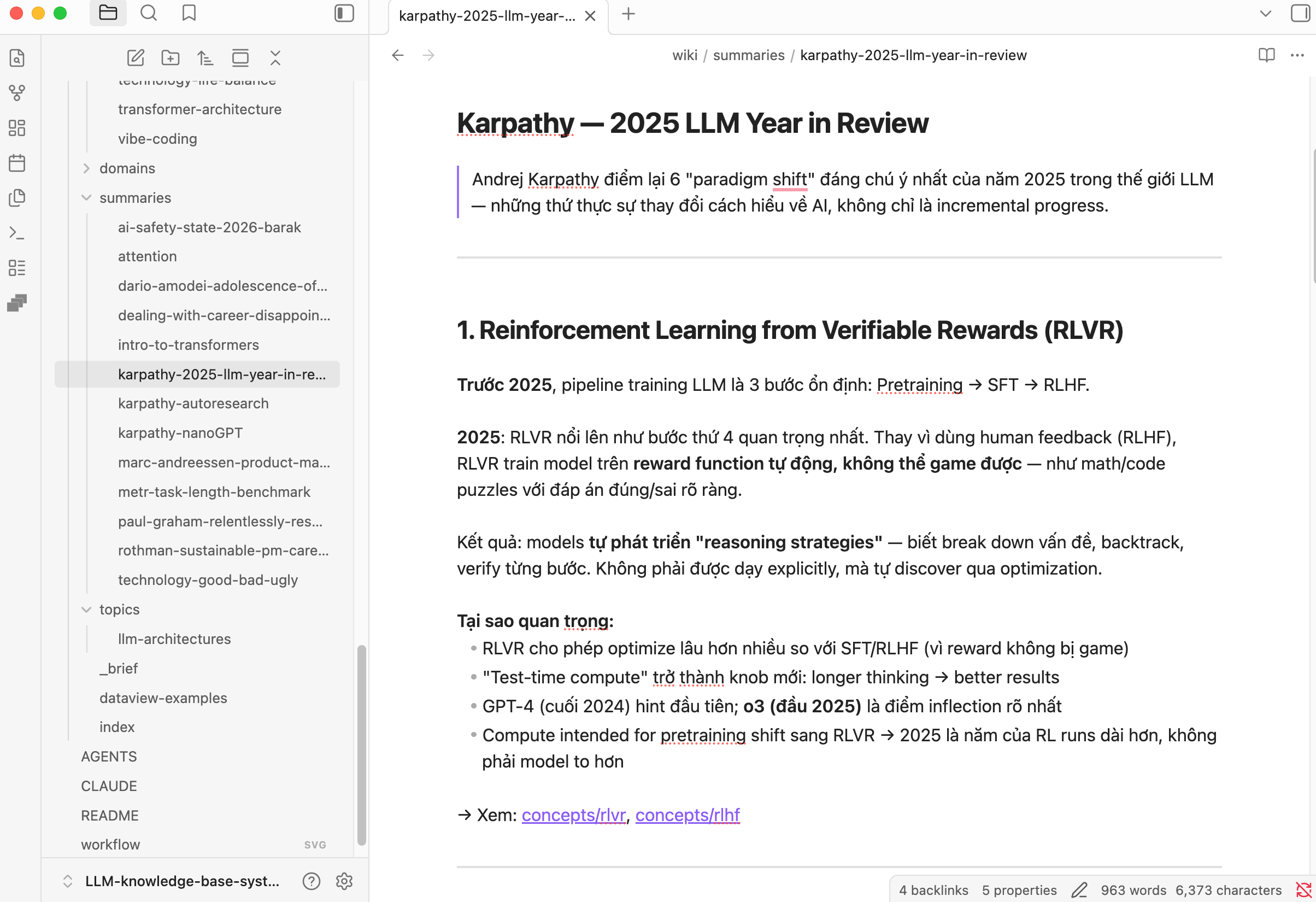Click the file explorer scrollbar thumb

361,745
